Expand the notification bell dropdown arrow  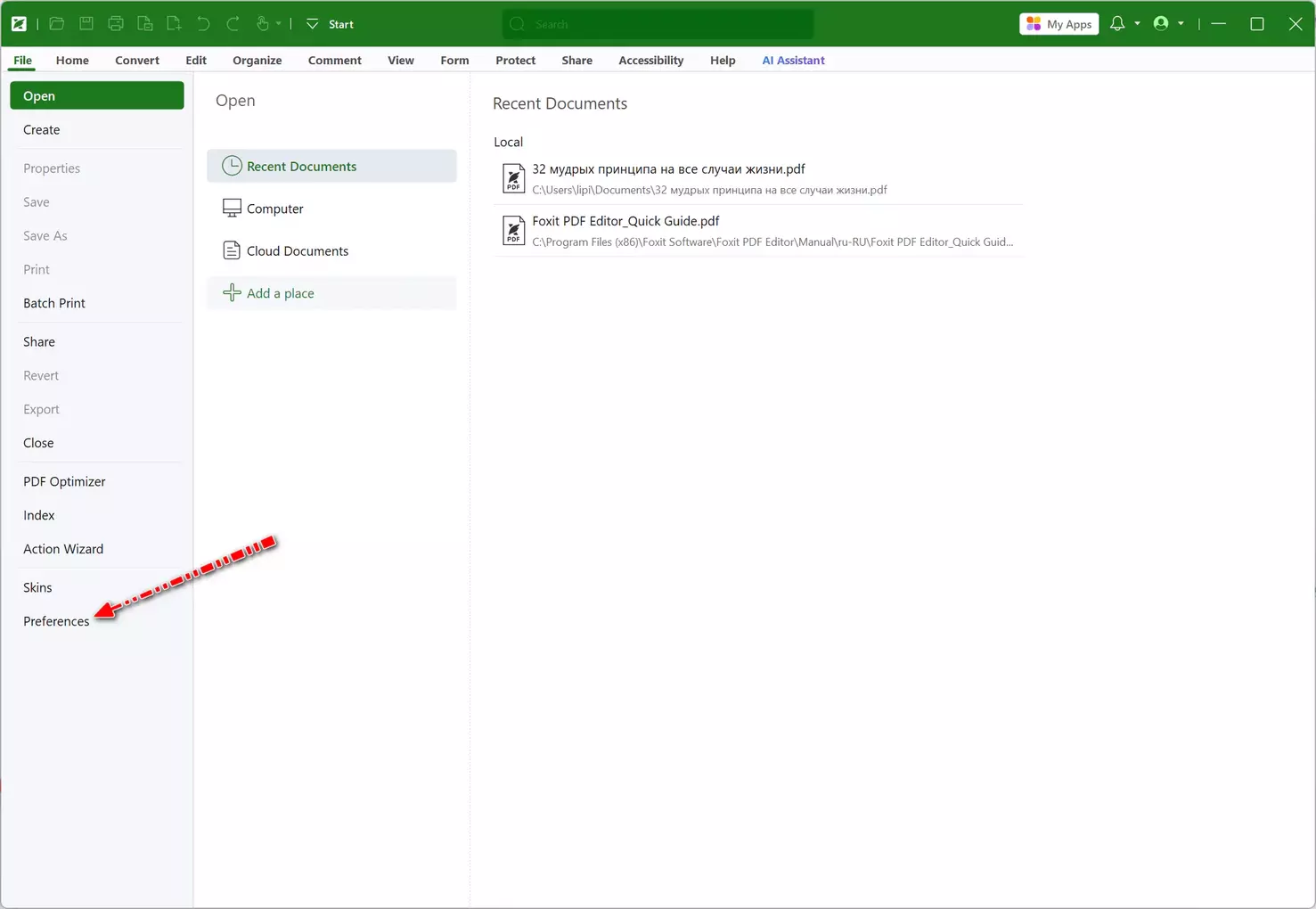[x=1137, y=24]
